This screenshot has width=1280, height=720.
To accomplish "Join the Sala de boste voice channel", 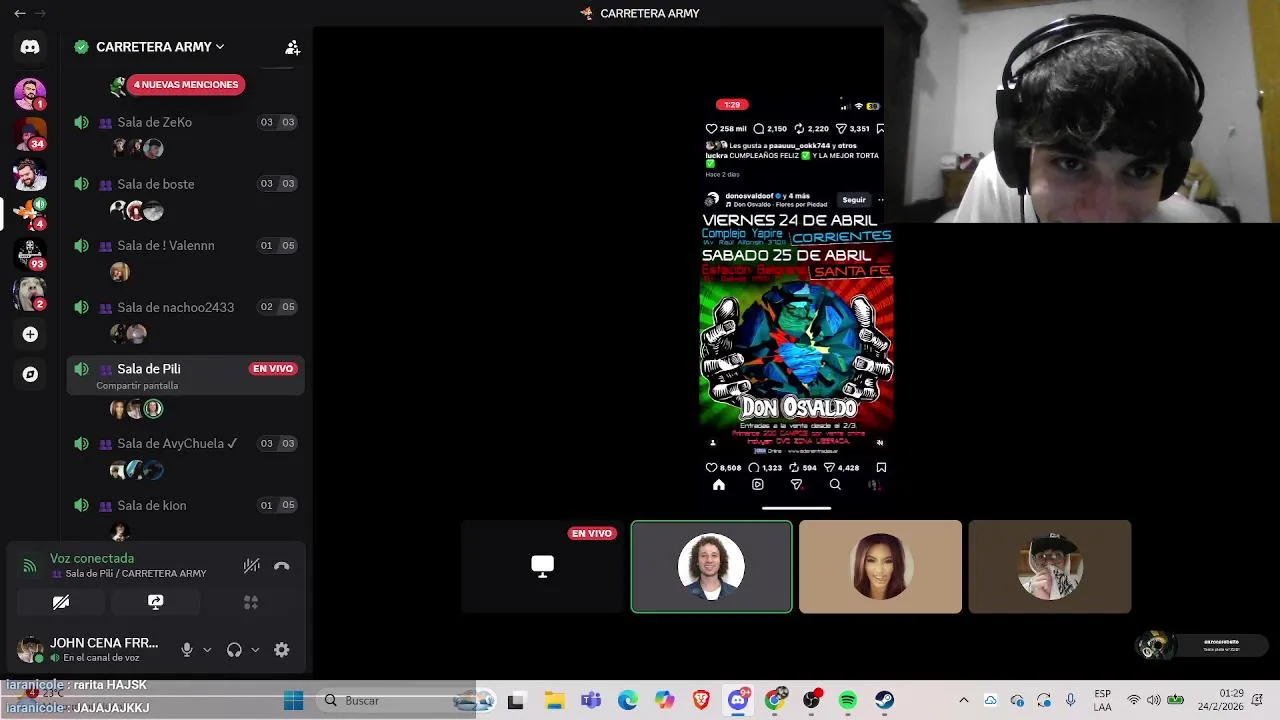I will (x=185, y=184).
